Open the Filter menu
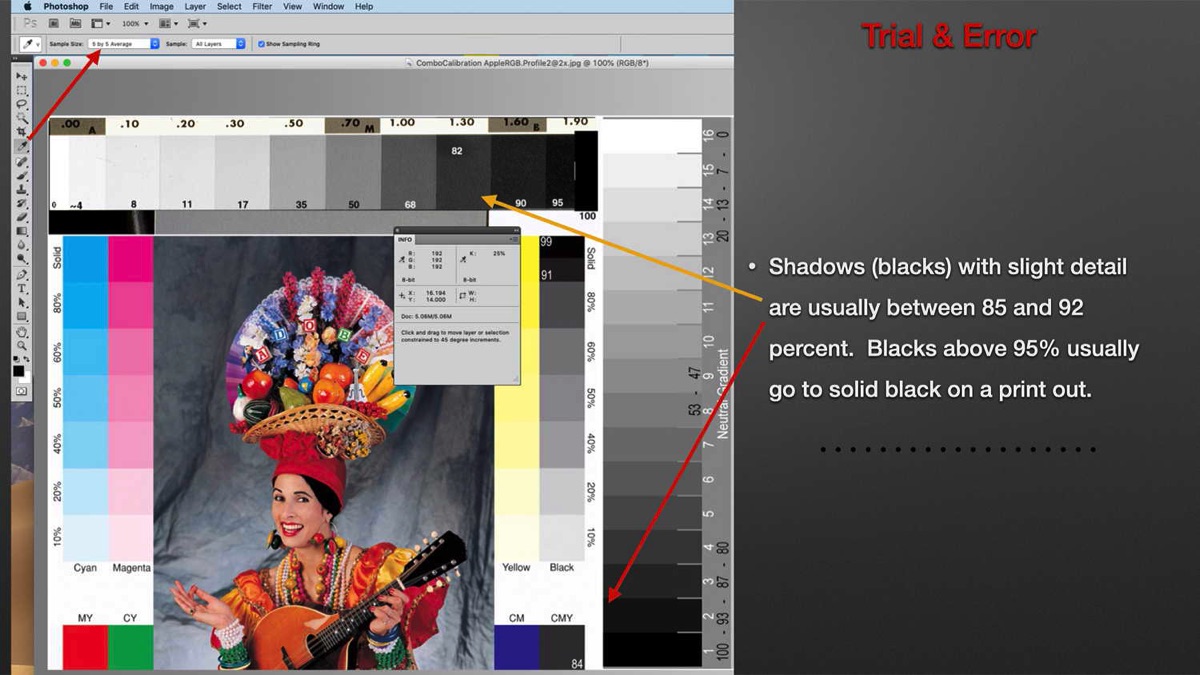Image resolution: width=1200 pixels, height=675 pixels. [262, 6]
